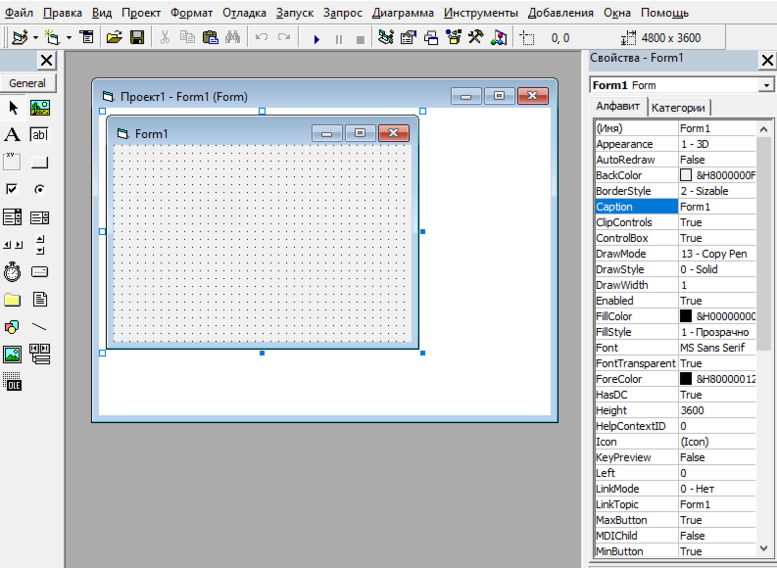The width and height of the screenshot is (777, 568).
Task: Select the ComboBox control tool
Action: tap(12, 217)
